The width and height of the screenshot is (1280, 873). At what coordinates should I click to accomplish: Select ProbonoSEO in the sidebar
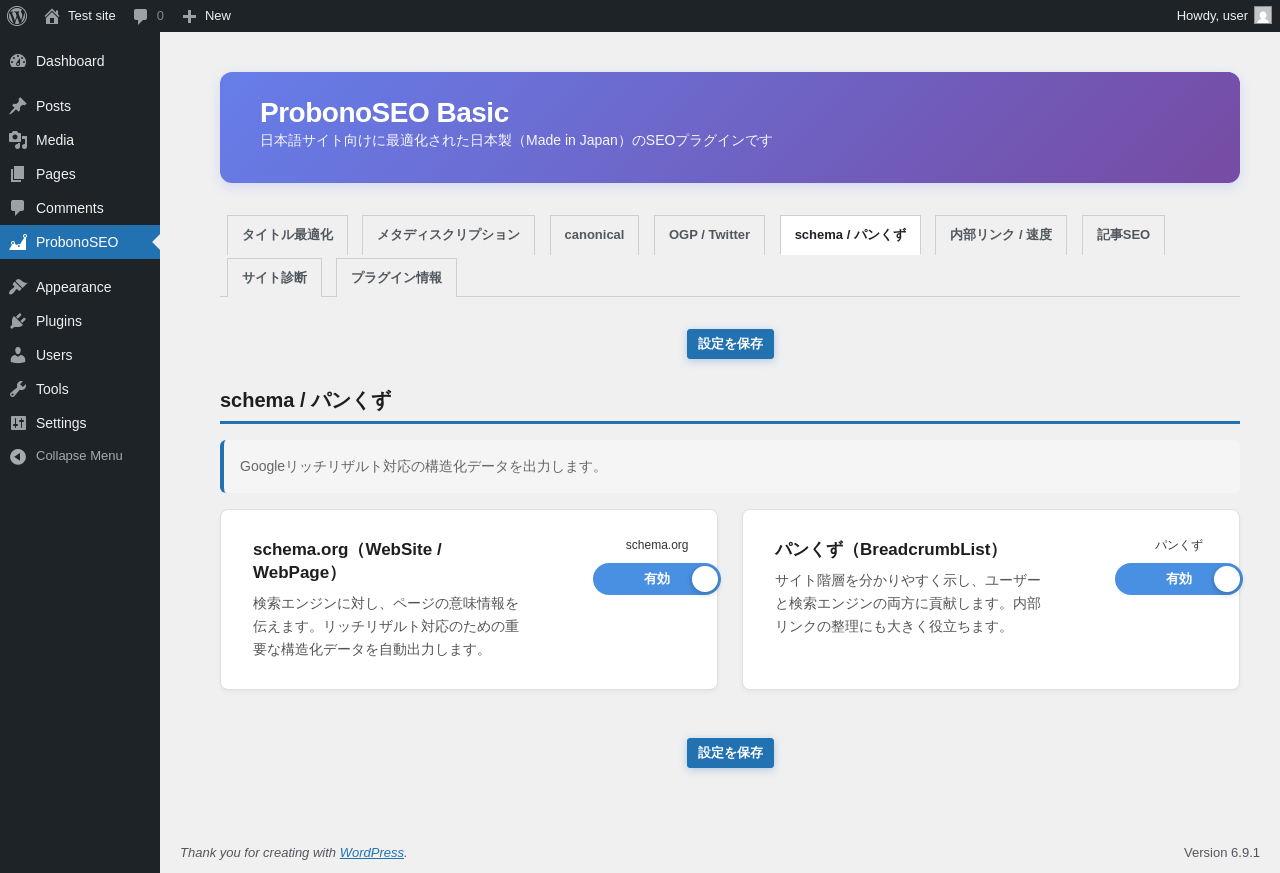click(x=80, y=242)
